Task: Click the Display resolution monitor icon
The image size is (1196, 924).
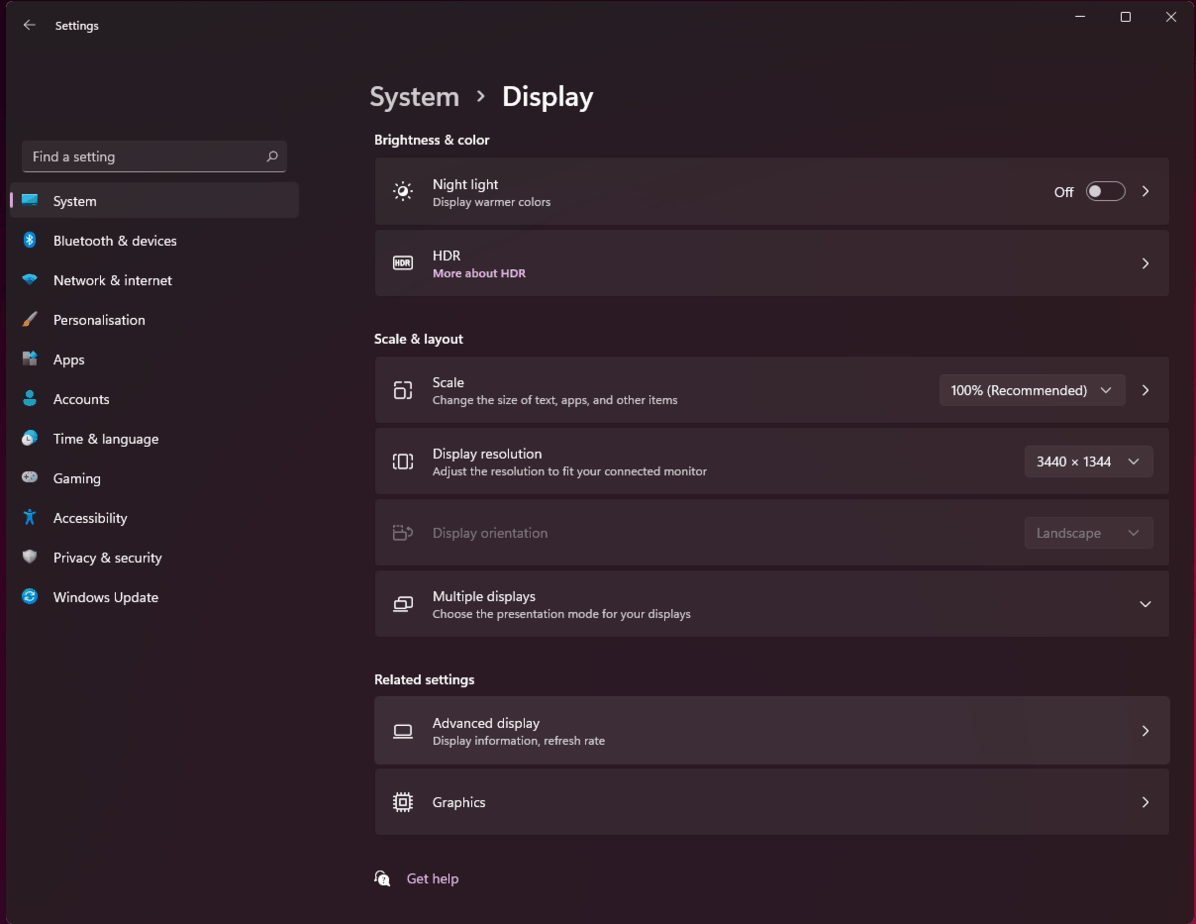Action: click(403, 461)
